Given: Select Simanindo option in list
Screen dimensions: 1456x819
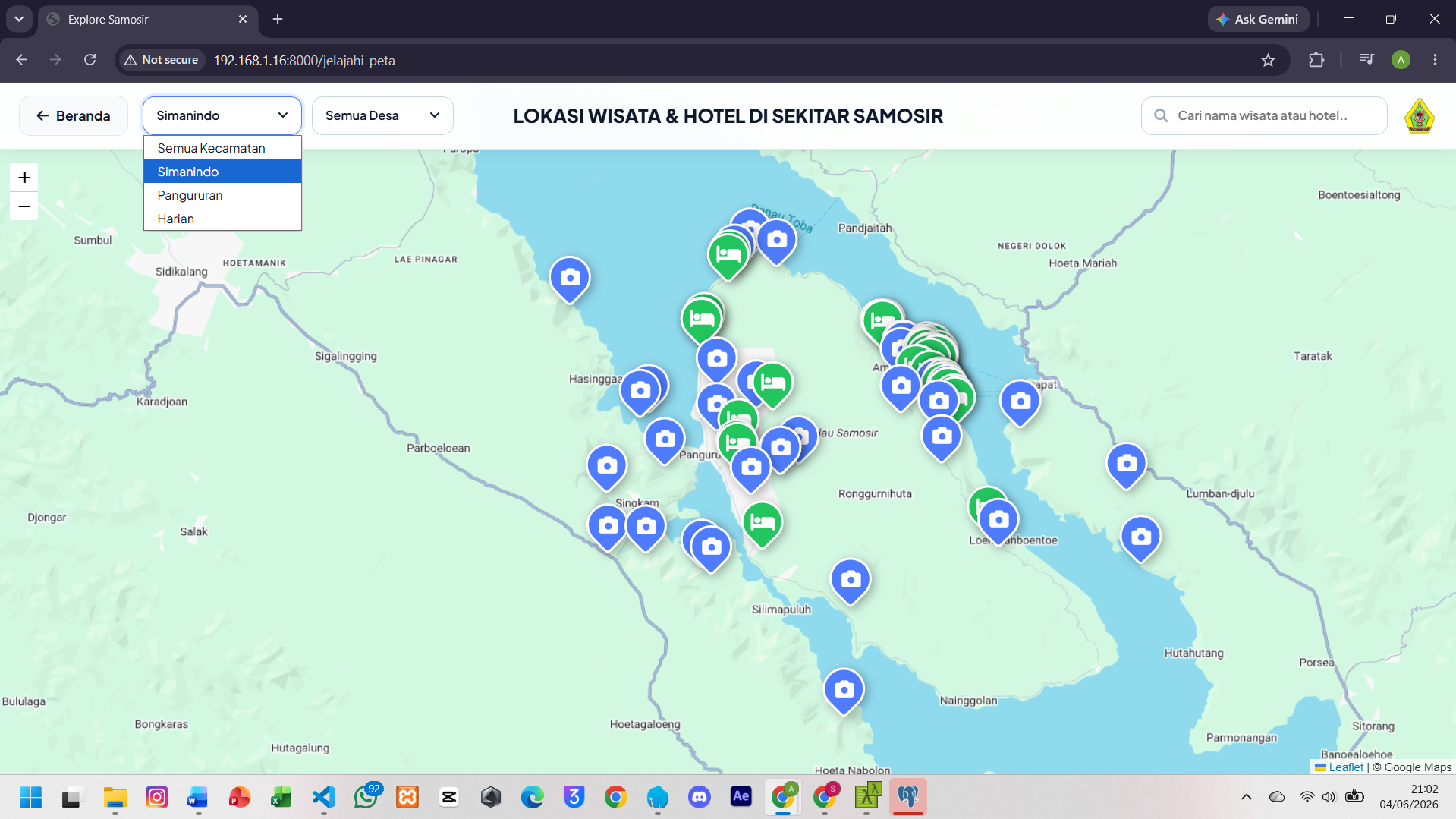Looking at the screenshot, I should pos(222,172).
